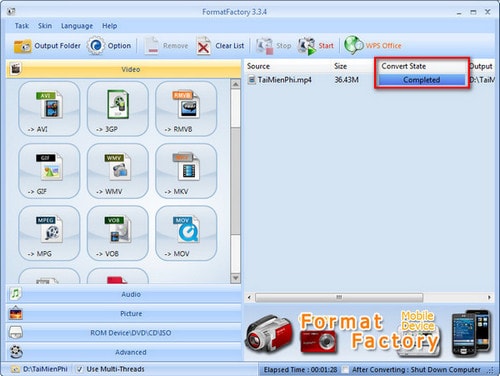
Task: Open the Option settings gear icon
Action: point(96,46)
